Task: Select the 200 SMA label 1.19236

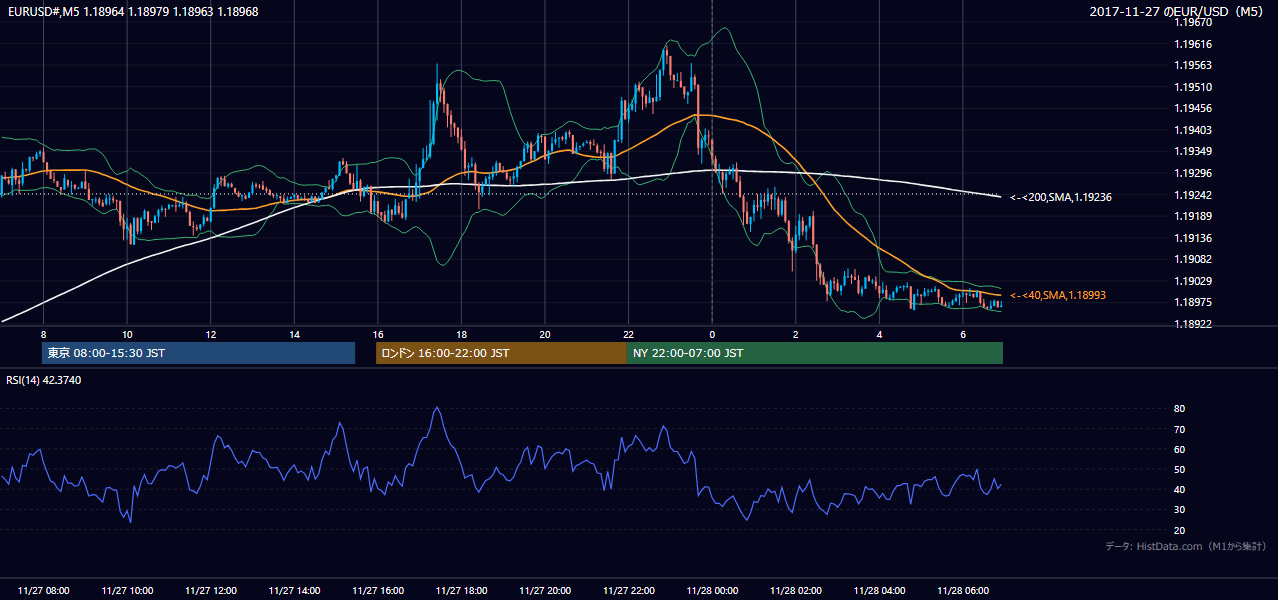Action: [x=1061, y=197]
